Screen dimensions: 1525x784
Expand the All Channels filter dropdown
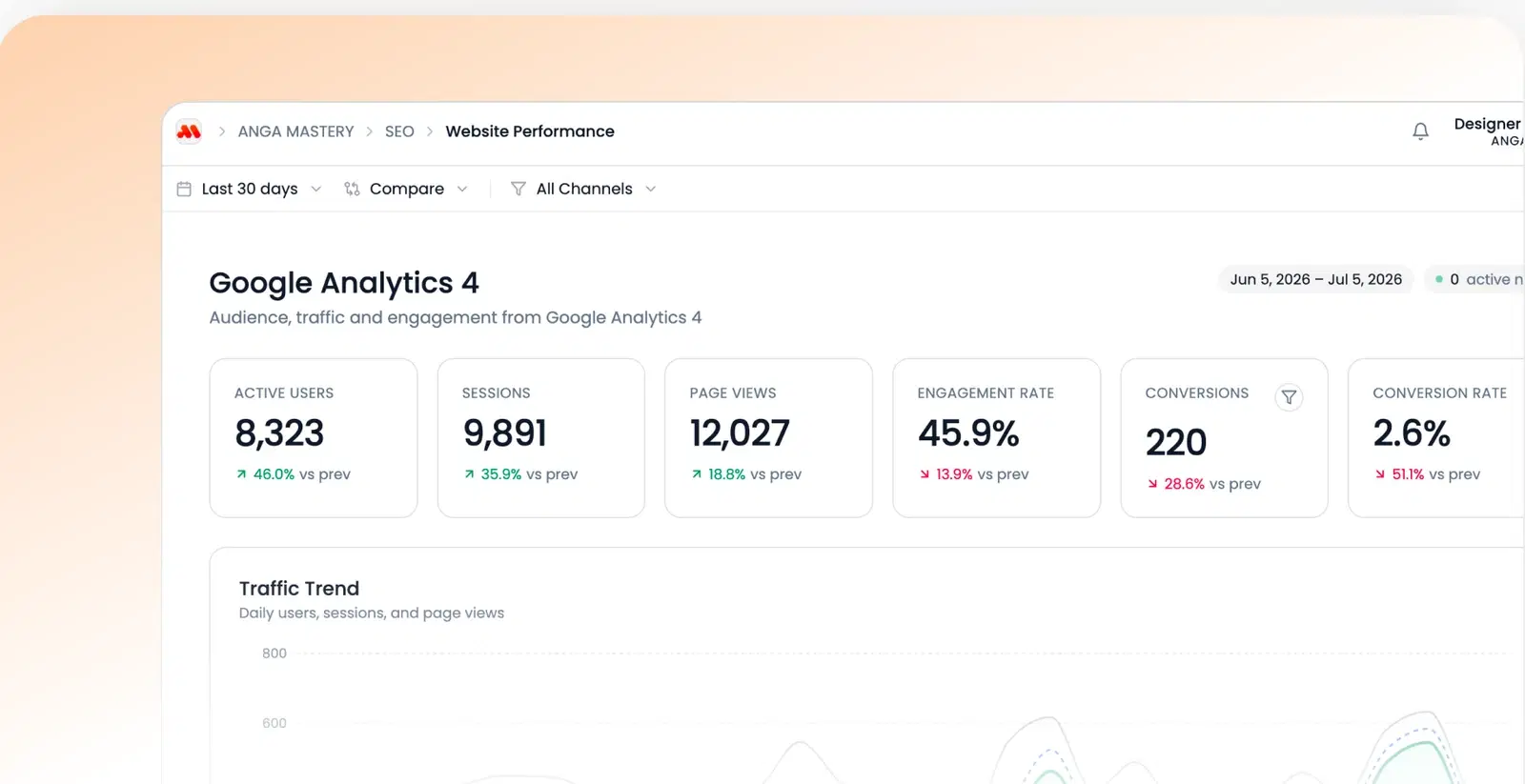[x=584, y=189]
